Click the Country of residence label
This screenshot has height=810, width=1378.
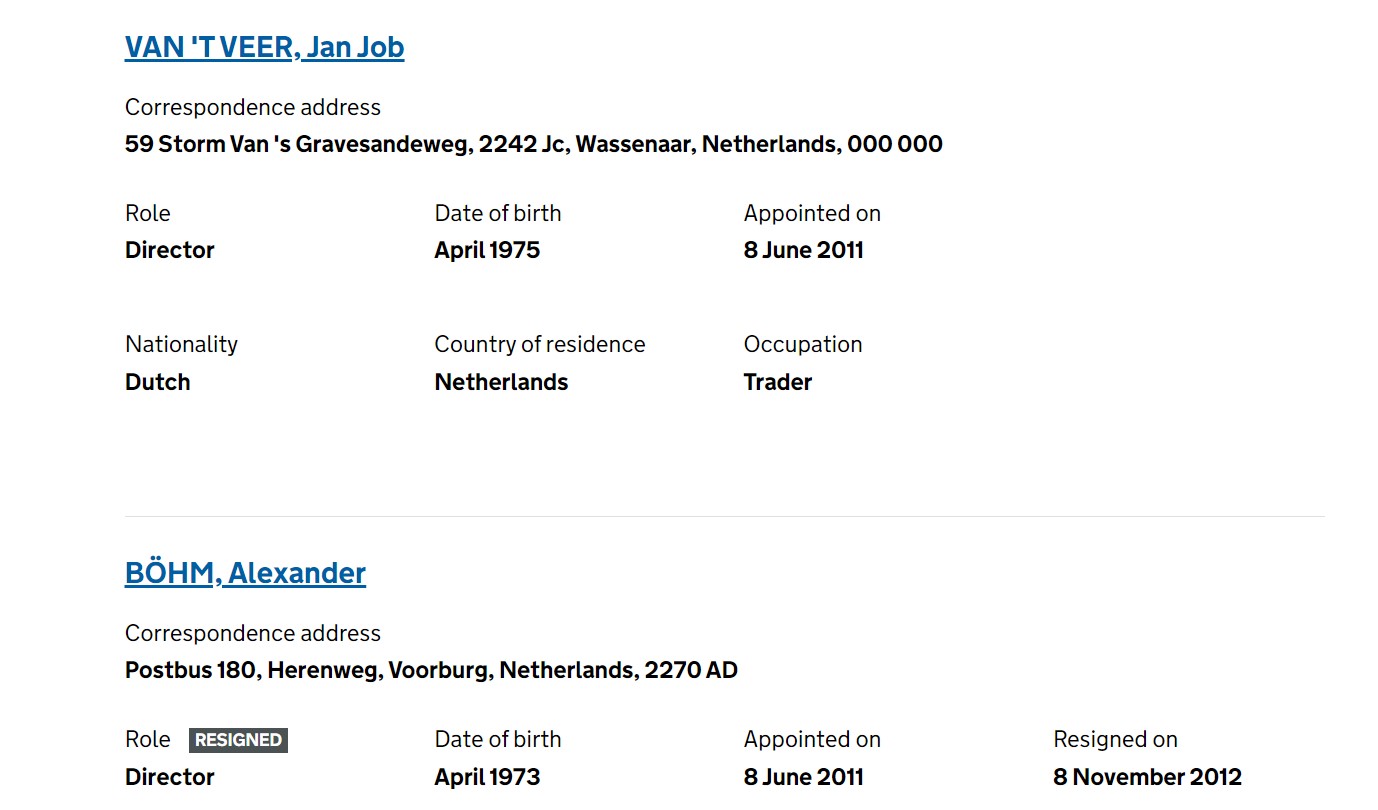coord(540,344)
